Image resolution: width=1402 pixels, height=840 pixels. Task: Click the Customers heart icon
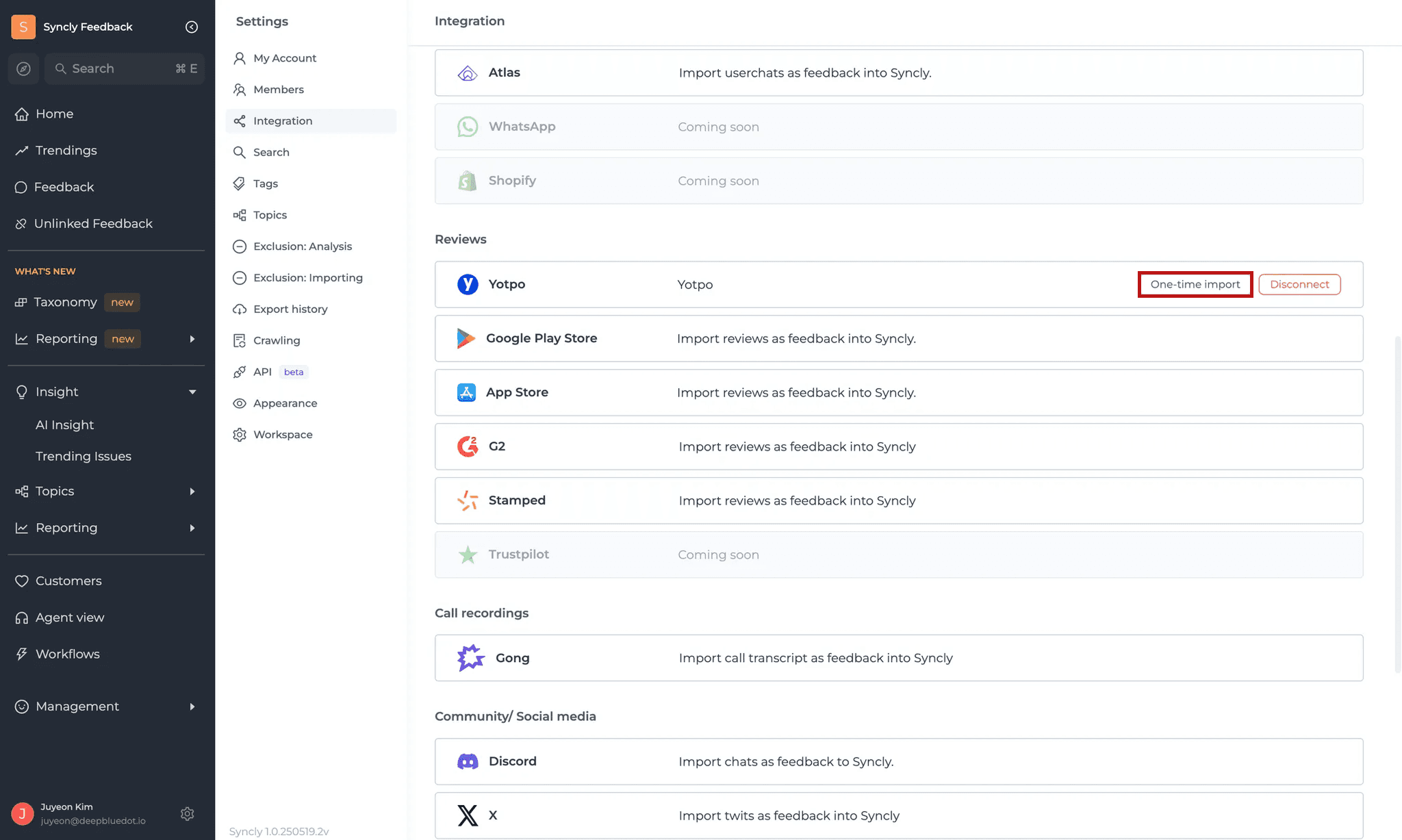tap(22, 581)
